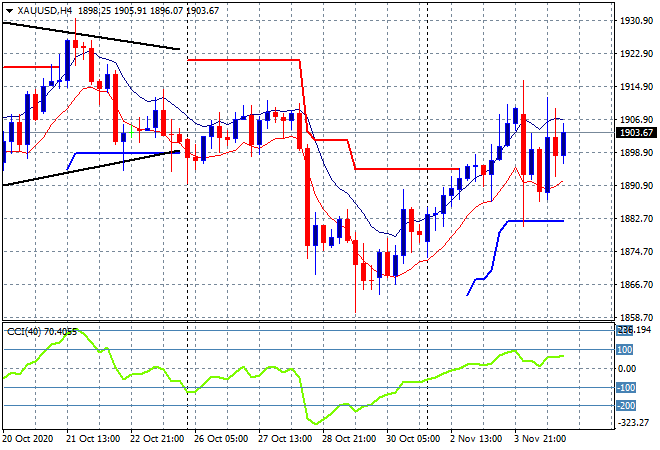Image resolution: width=660 pixels, height=450 pixels.
Task: Click the CCI 0.00 level label
Action: click(x=627, y=369)
